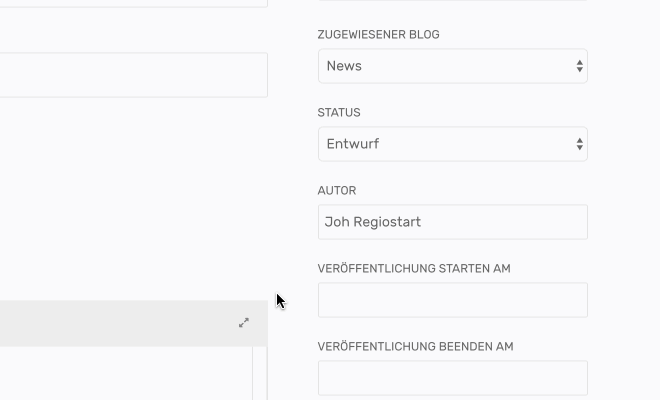Screen dimensions: 660x400
Task: Click the editor's right-side scrollbar track
Action: point(259,375)
